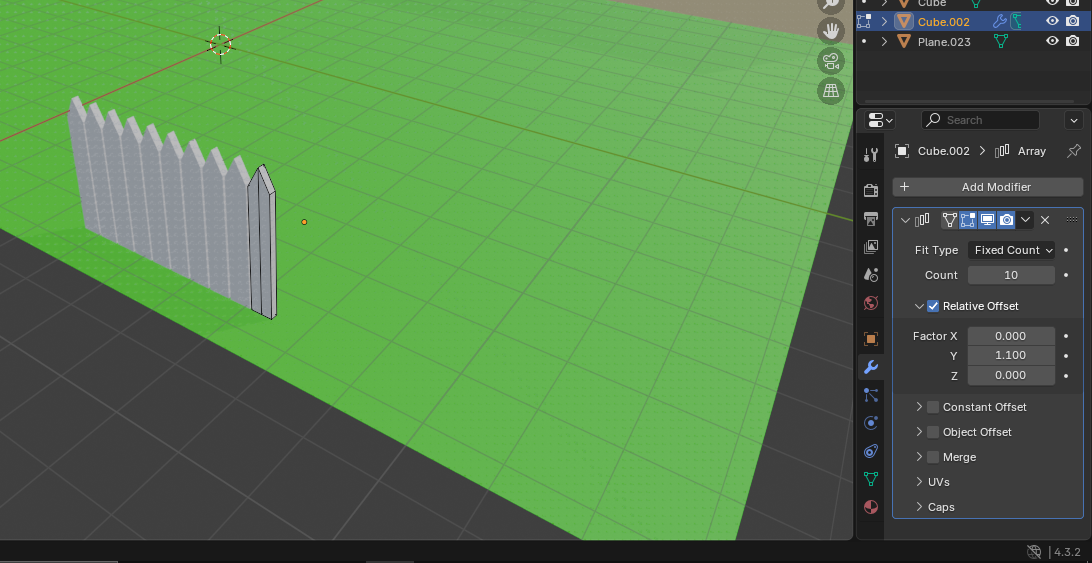Open the Physics properties tab

click(x=871, y=423)
